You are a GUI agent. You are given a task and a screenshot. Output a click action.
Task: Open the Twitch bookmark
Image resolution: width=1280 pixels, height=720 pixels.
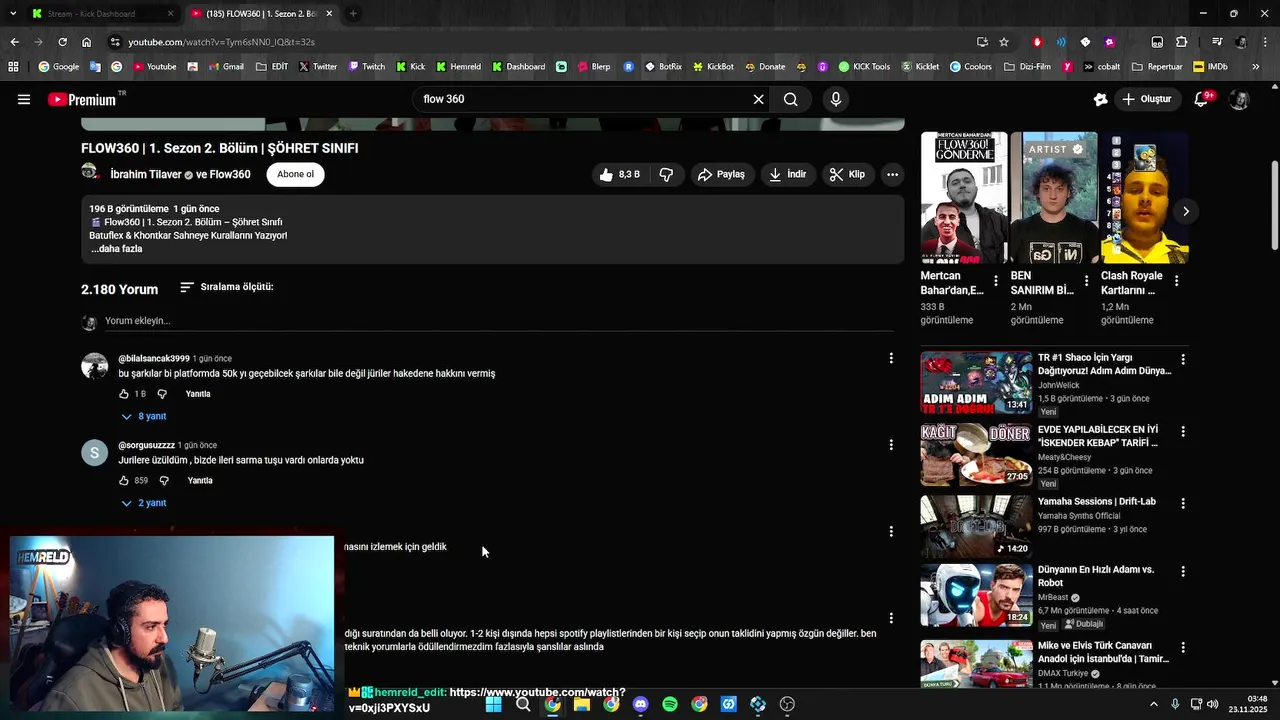[366, 67]
